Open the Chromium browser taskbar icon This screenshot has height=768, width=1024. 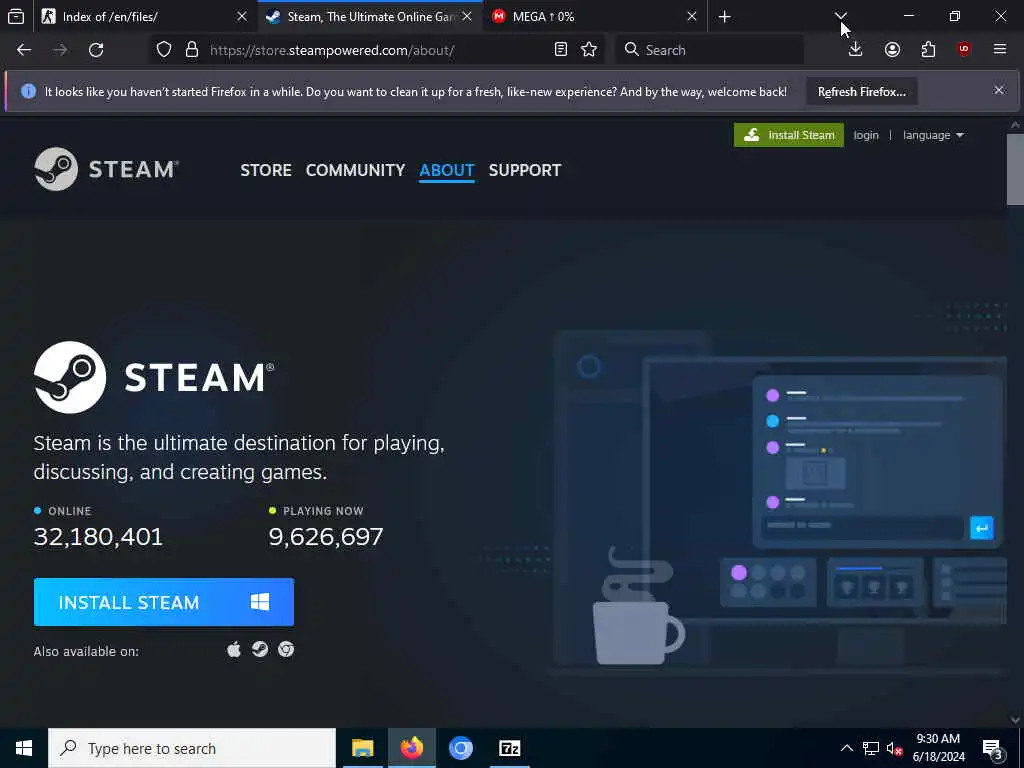click(460, 748)
